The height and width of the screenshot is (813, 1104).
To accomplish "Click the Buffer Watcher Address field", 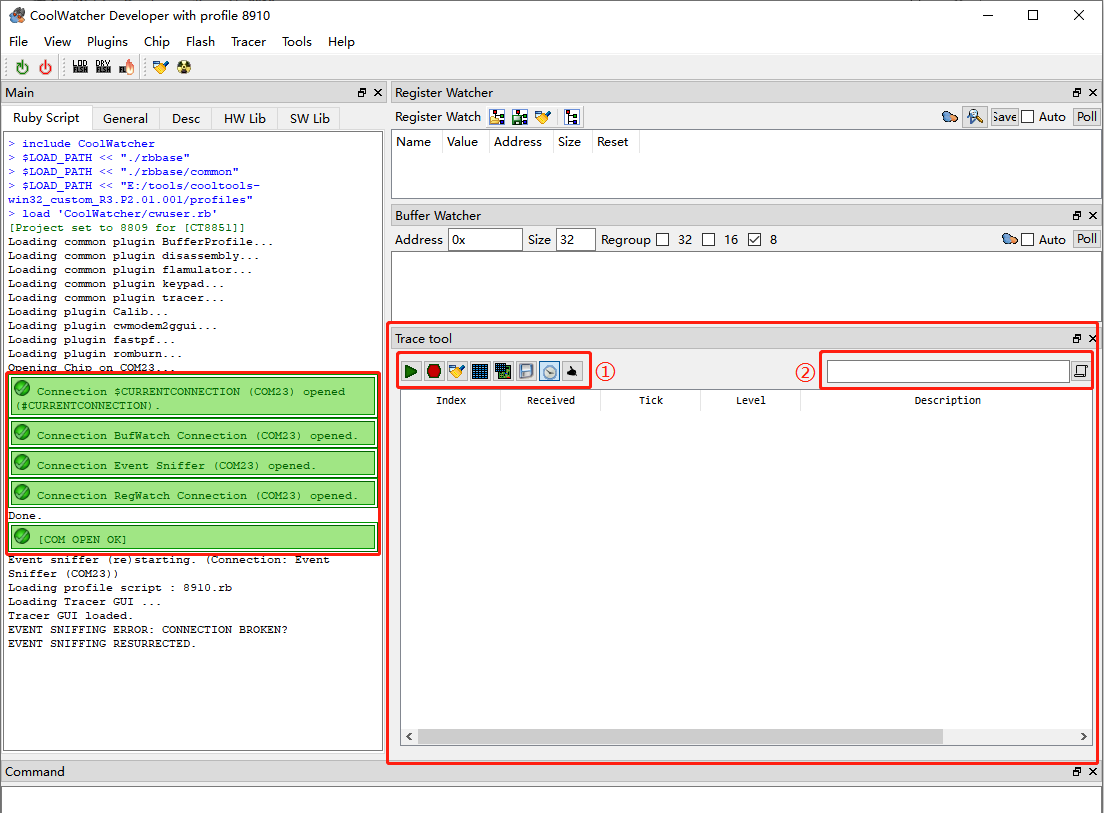I will (x=485, y=239).
